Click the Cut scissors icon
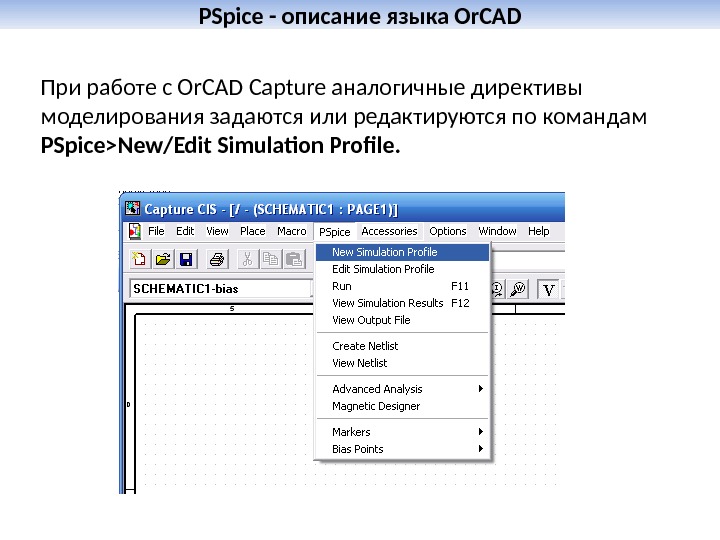 (x=248, y=259)
